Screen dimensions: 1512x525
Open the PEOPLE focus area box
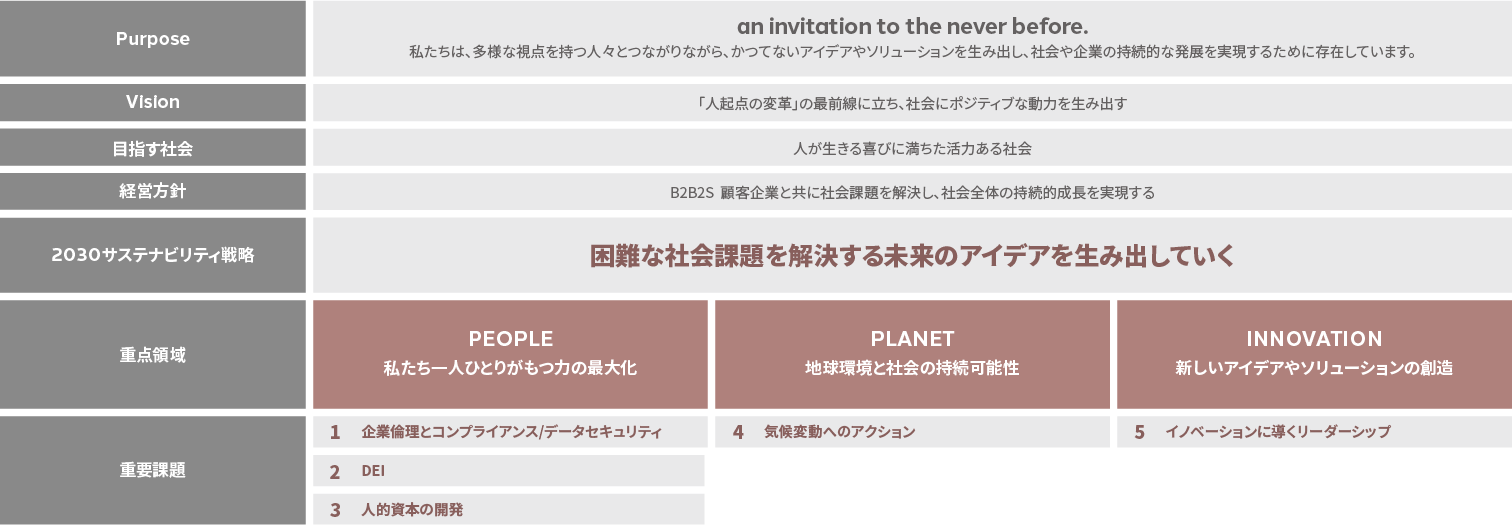click(x=510, y=354)
